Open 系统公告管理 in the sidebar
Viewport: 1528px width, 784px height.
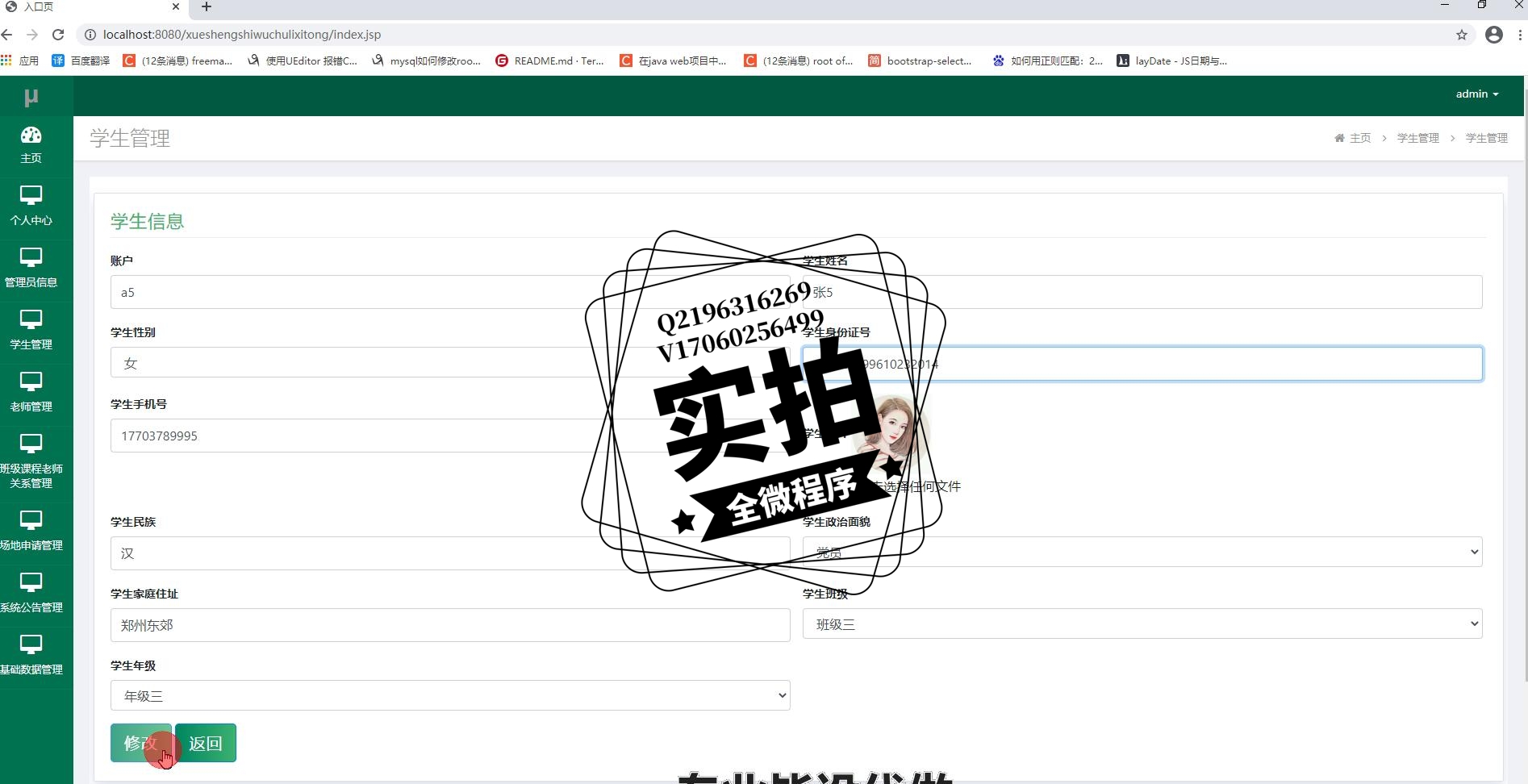pyautogui.click(x=31, y=594)
